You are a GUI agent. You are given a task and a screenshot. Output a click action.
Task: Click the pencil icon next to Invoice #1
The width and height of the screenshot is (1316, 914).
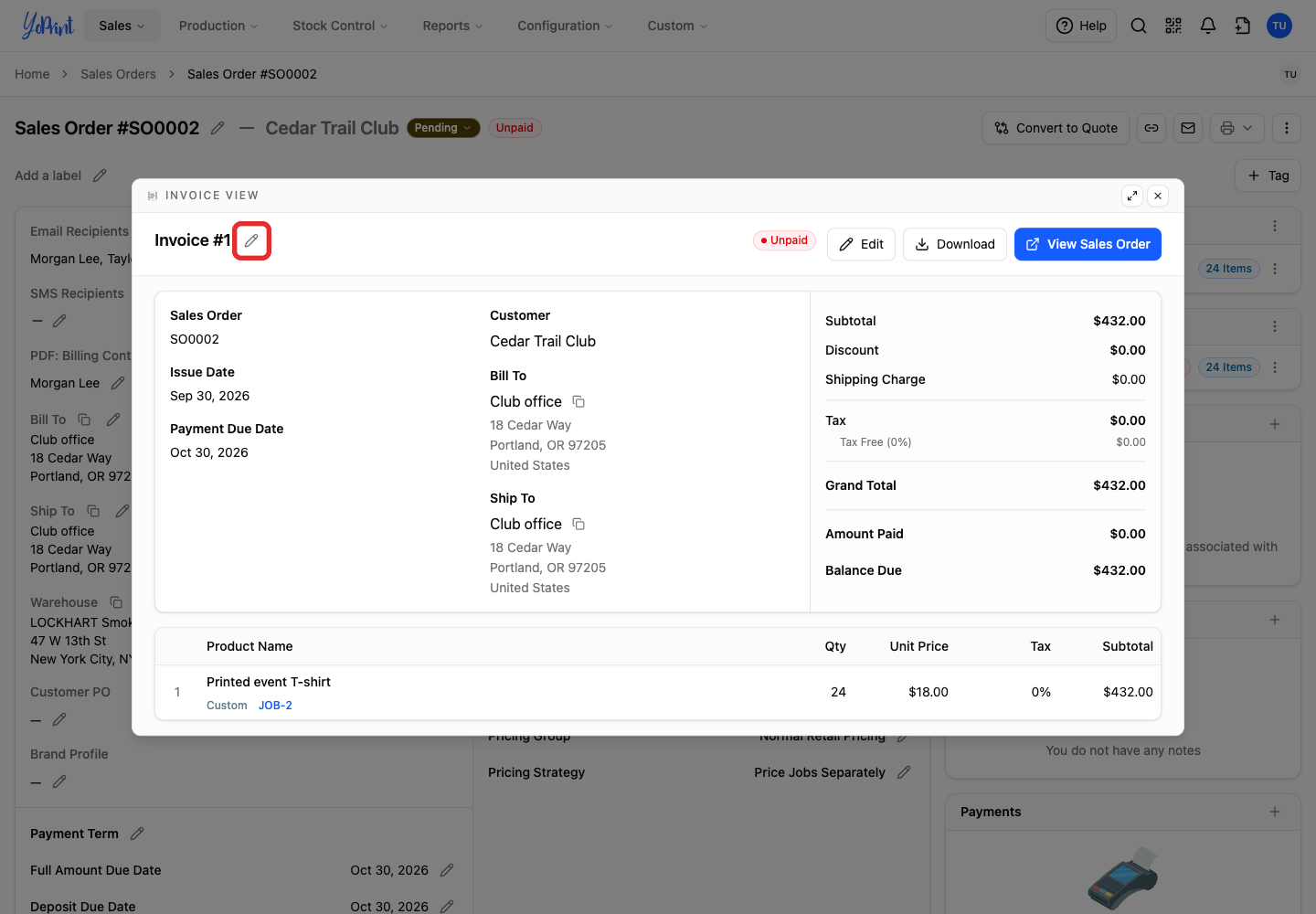pyautogui.click(x=251, y=240)
